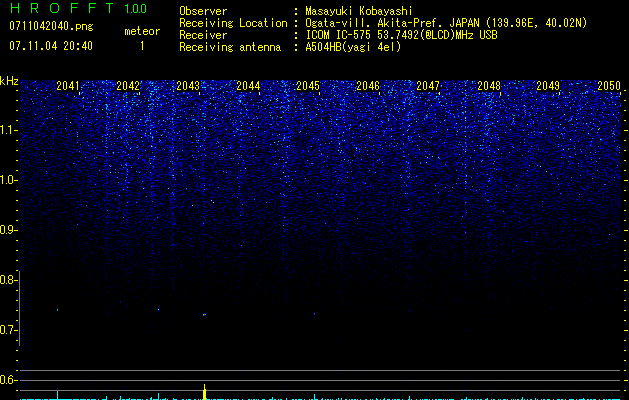Click the 2044 time marker
The image size is (629, 400).
[x=248, y=85]
